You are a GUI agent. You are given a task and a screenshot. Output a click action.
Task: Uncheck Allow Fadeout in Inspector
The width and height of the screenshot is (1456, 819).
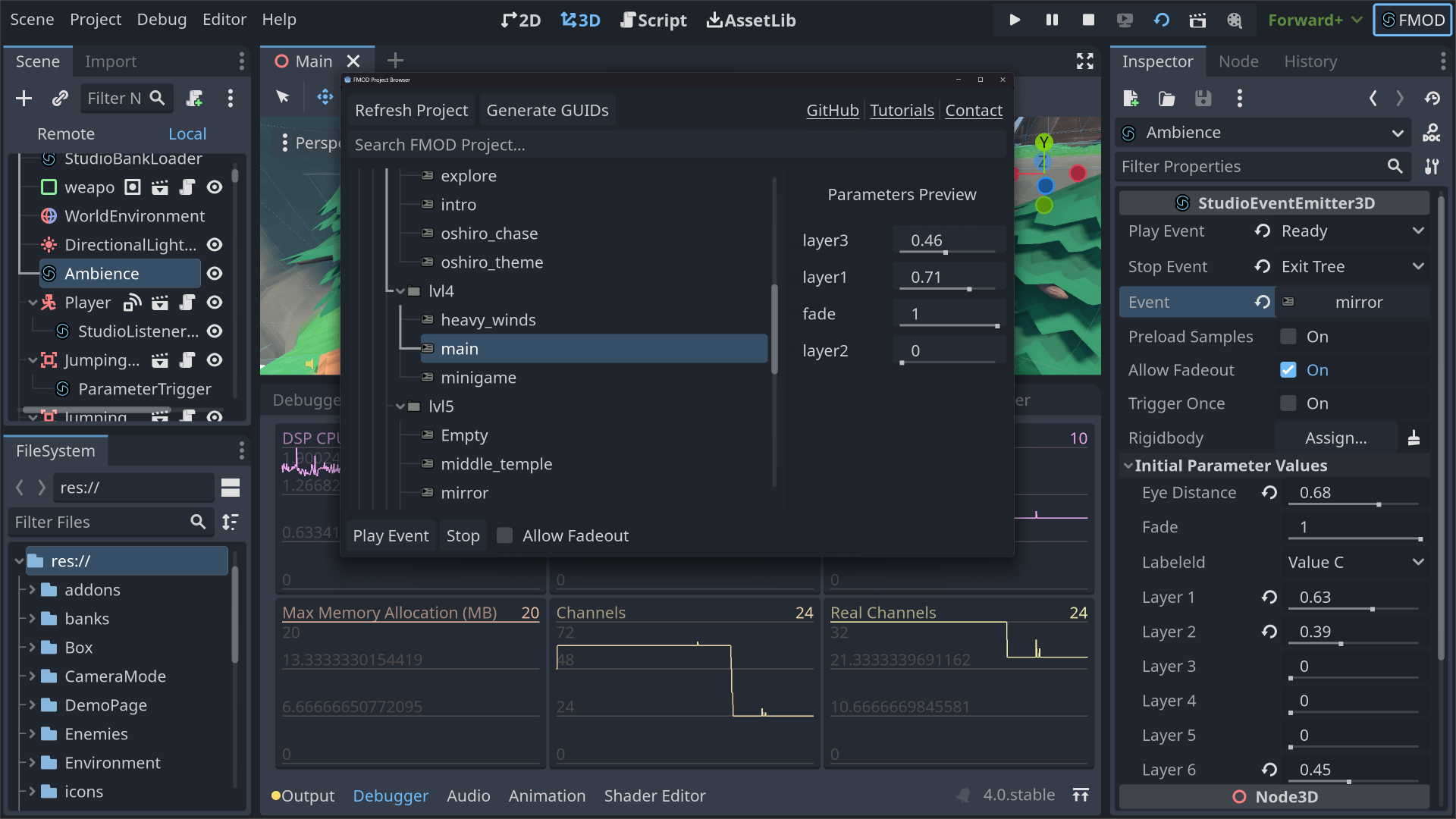(x=1288, y=370)
